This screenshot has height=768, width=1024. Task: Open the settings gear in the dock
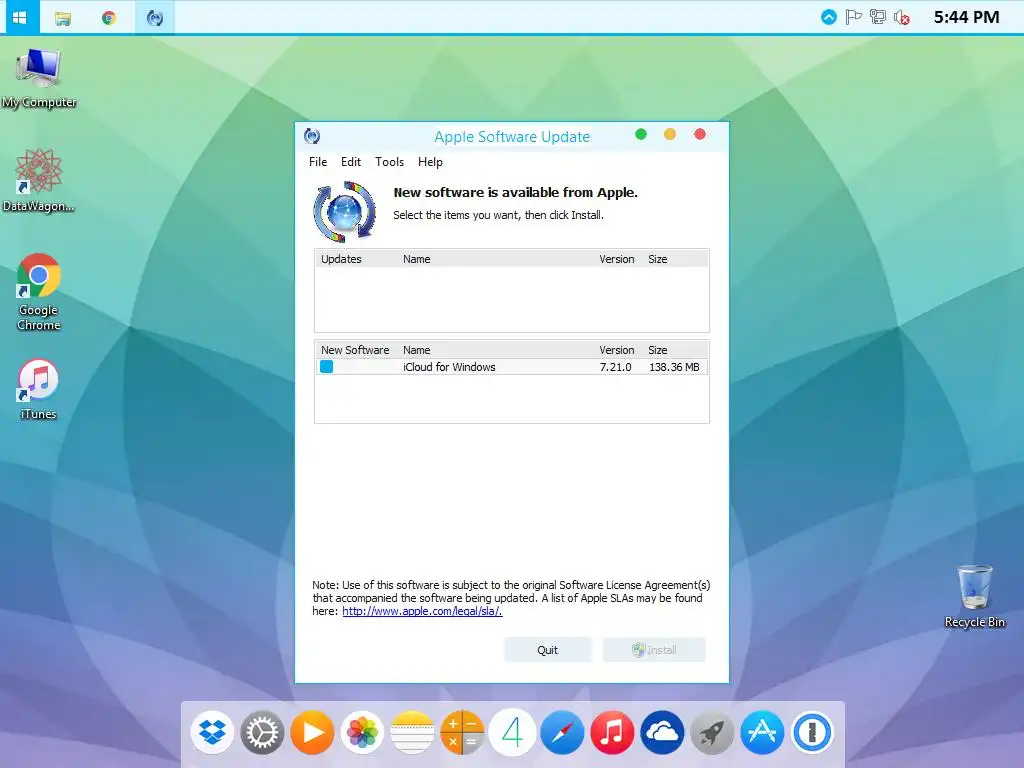tap(262, 732)
